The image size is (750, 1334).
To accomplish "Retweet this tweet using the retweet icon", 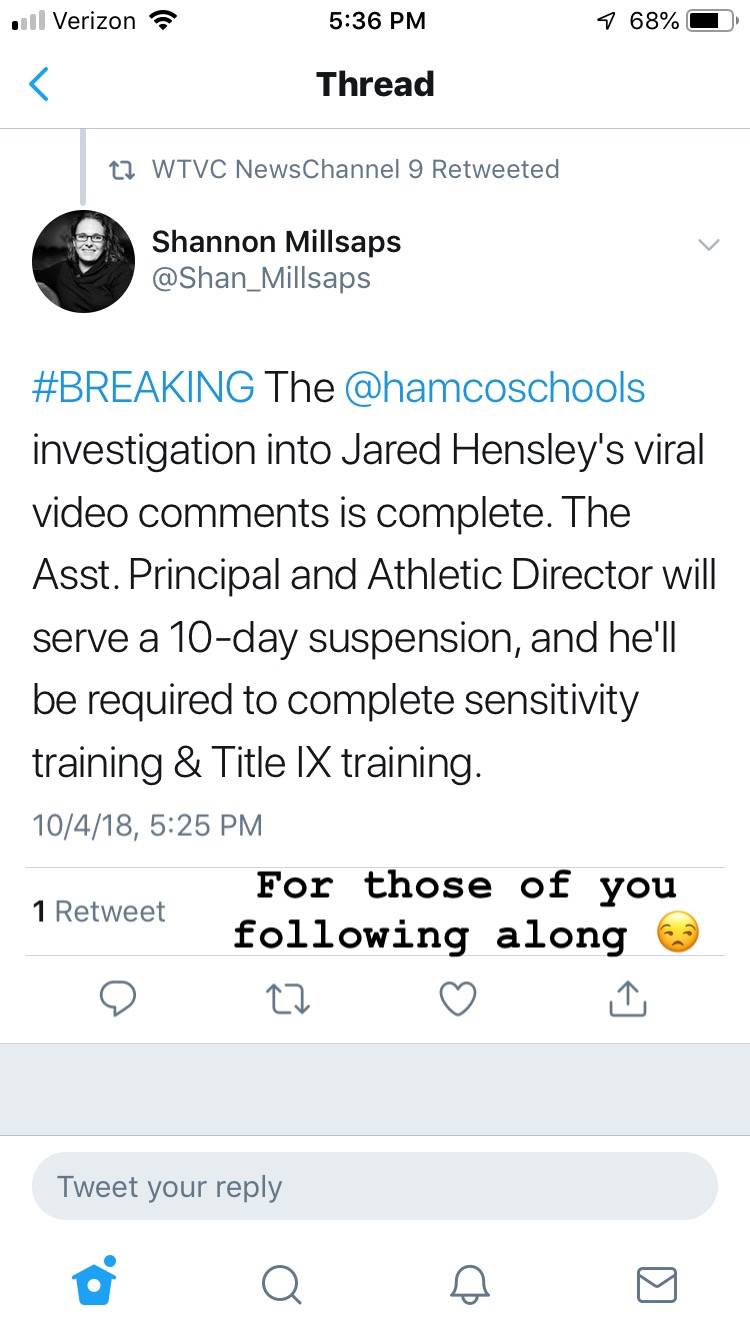I will [289, 999].
